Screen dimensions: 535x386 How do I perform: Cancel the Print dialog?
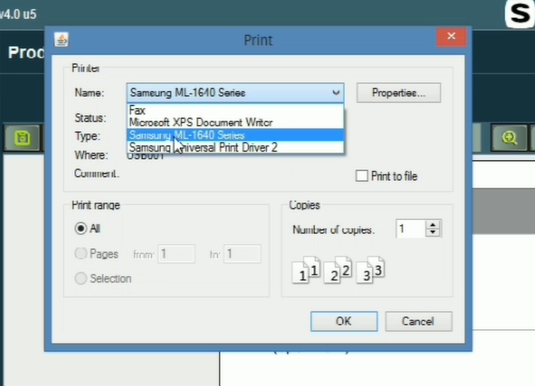pos(419,321)
